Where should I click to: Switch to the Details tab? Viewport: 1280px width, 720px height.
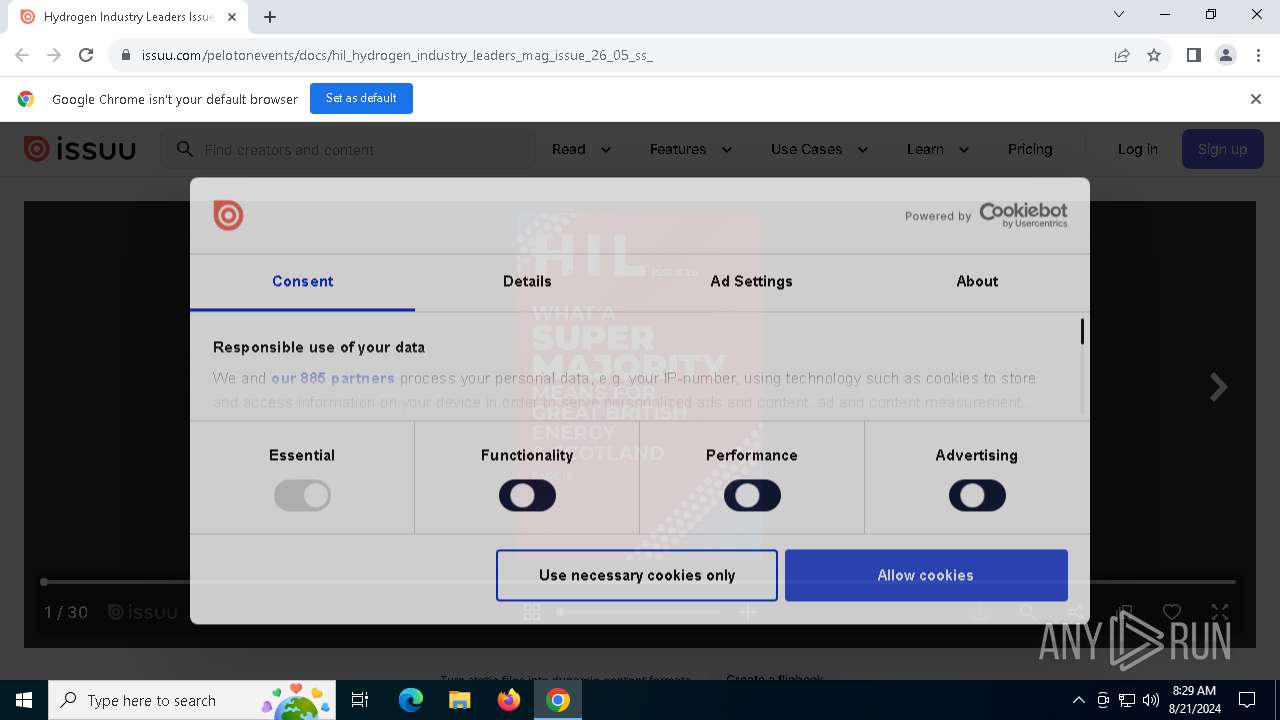[x=527, y=282]
